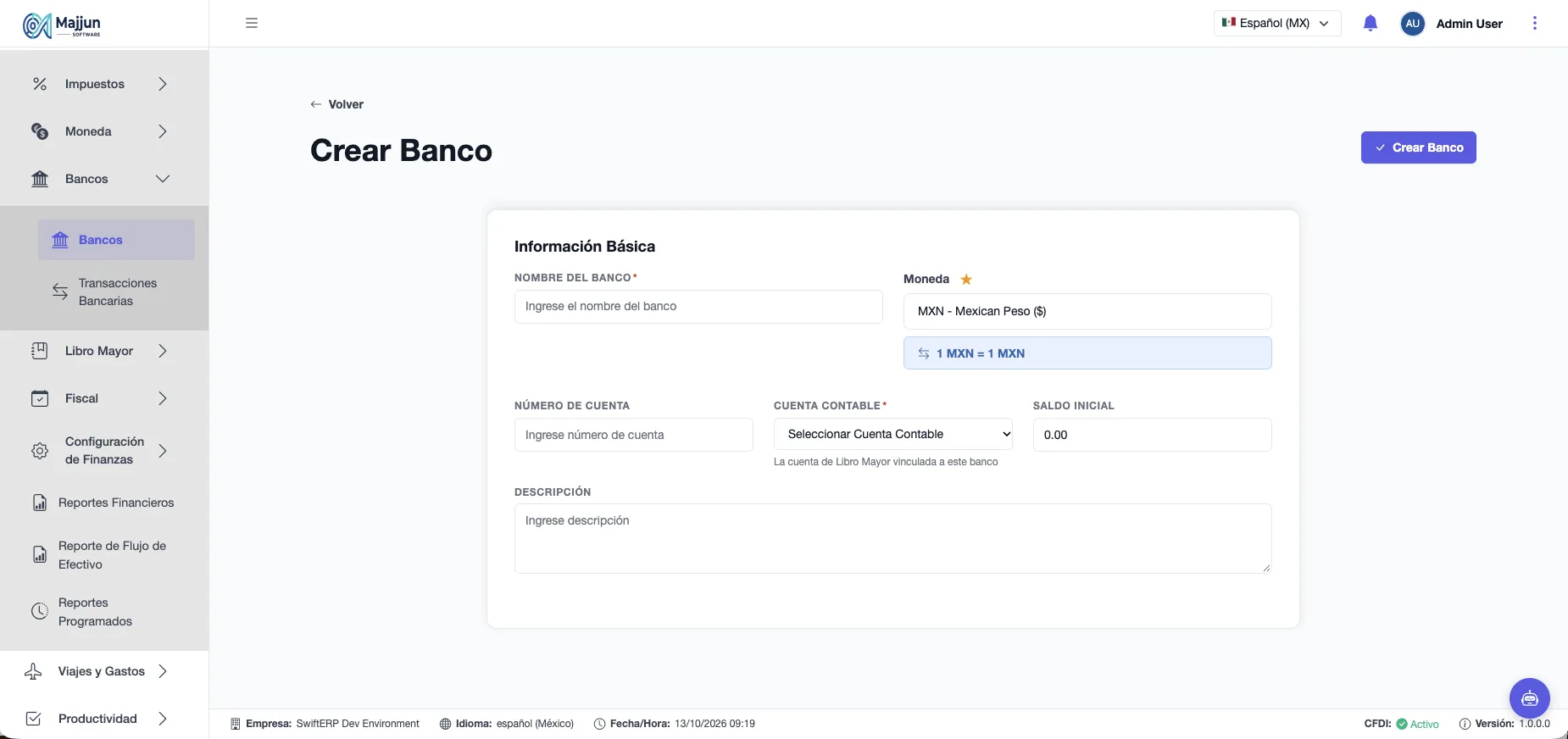Expand the Impuestos chevron
The height and width of the screenshot is (739, 1568).
click(163, 84)
